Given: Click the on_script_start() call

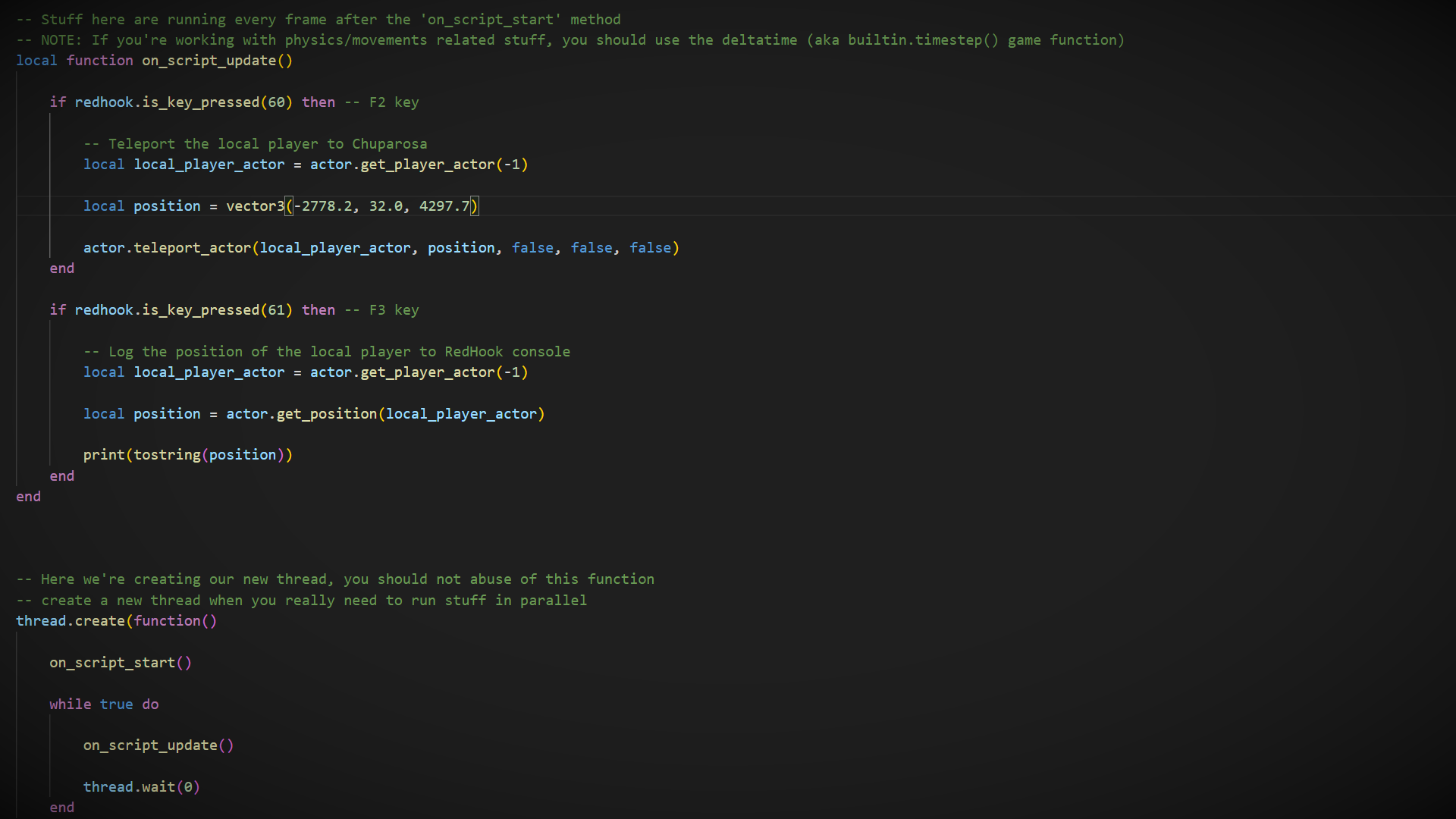Looking at the screenshot, I should pos(120,663).
